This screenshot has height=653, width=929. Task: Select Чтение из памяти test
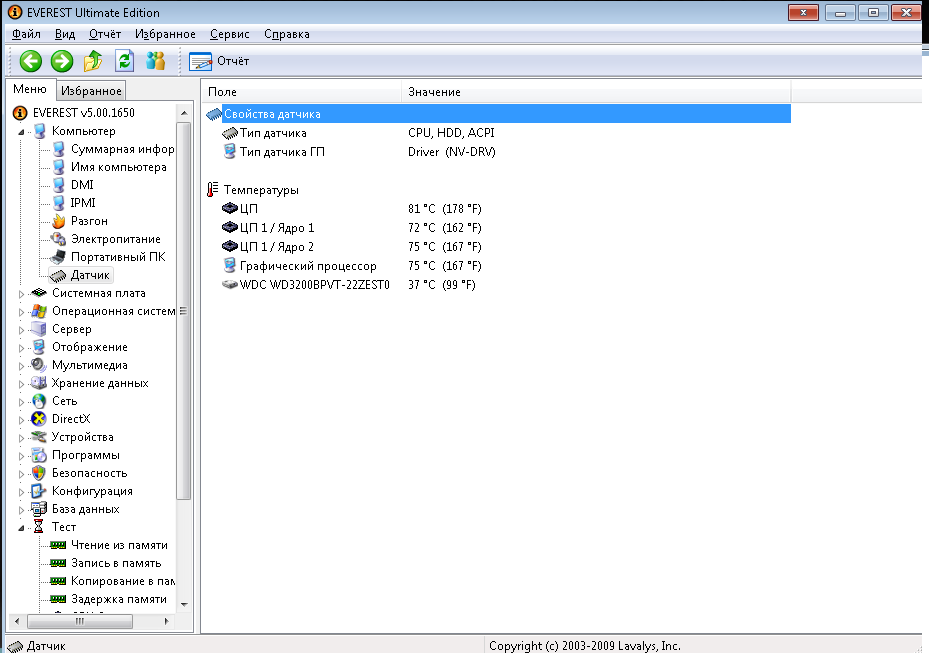[x=119, y=545]
